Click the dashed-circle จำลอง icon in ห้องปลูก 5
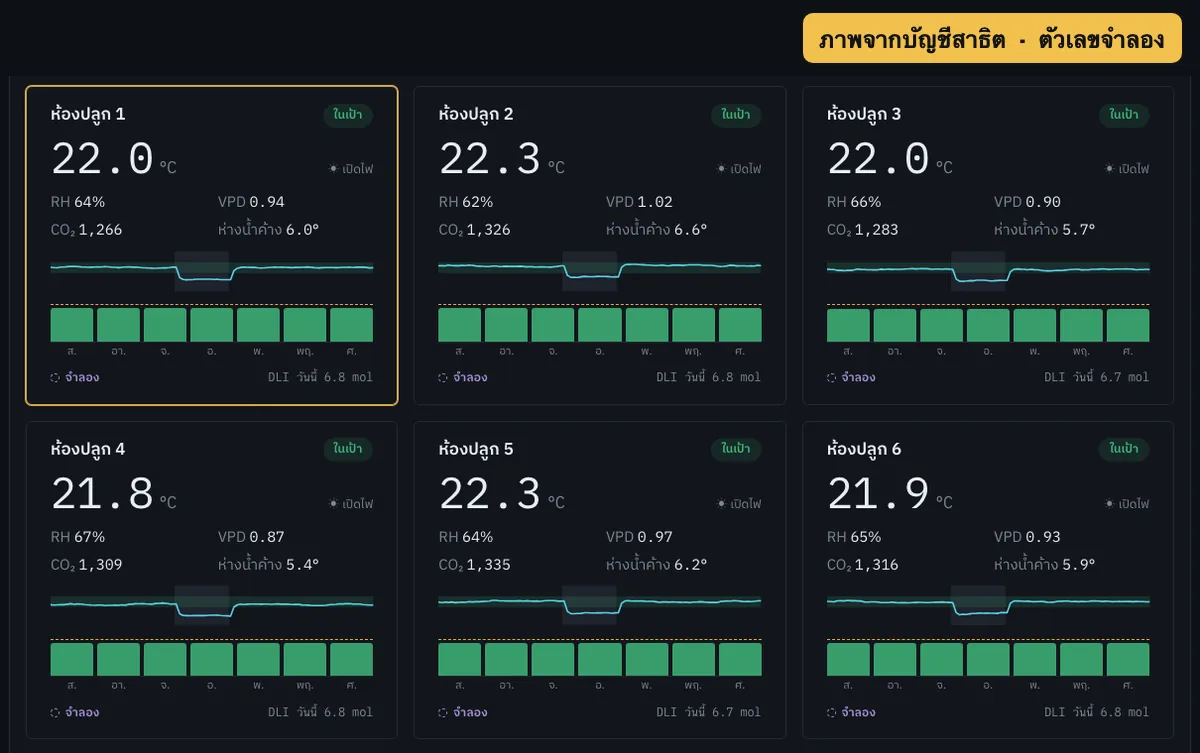This screenshot has width=1200, height=753. [x=444, y=713]
